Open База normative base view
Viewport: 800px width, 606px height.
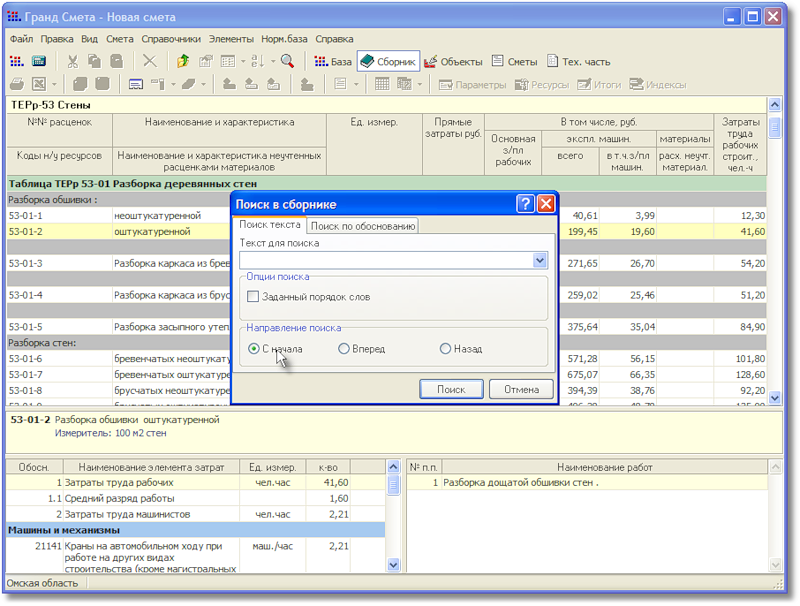pyautogui.click(x=333, y=62)
